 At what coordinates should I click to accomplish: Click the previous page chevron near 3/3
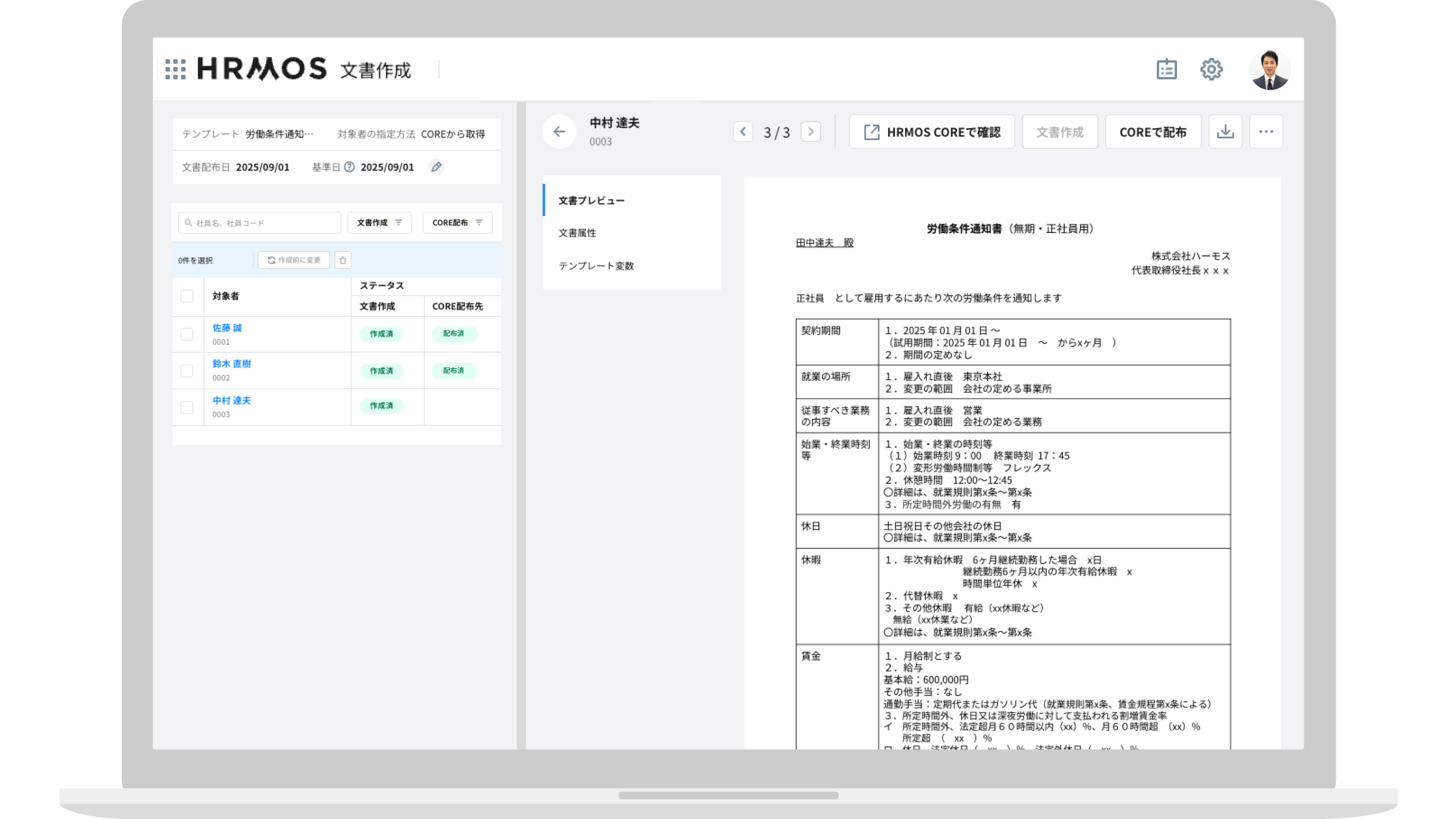pos(743,131)
